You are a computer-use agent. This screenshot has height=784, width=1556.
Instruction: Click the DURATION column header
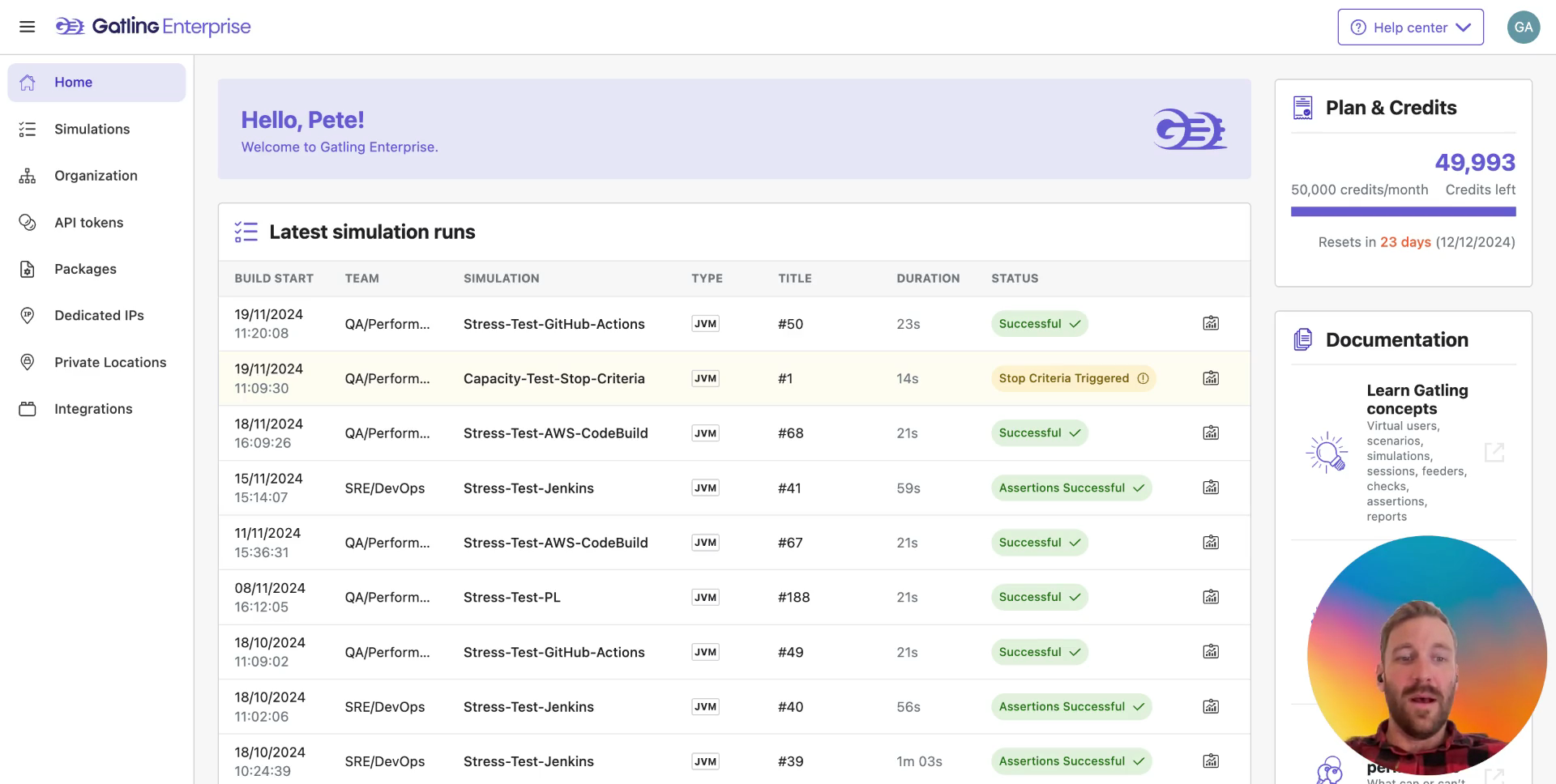pyautogui.click(x=928, y=279)
